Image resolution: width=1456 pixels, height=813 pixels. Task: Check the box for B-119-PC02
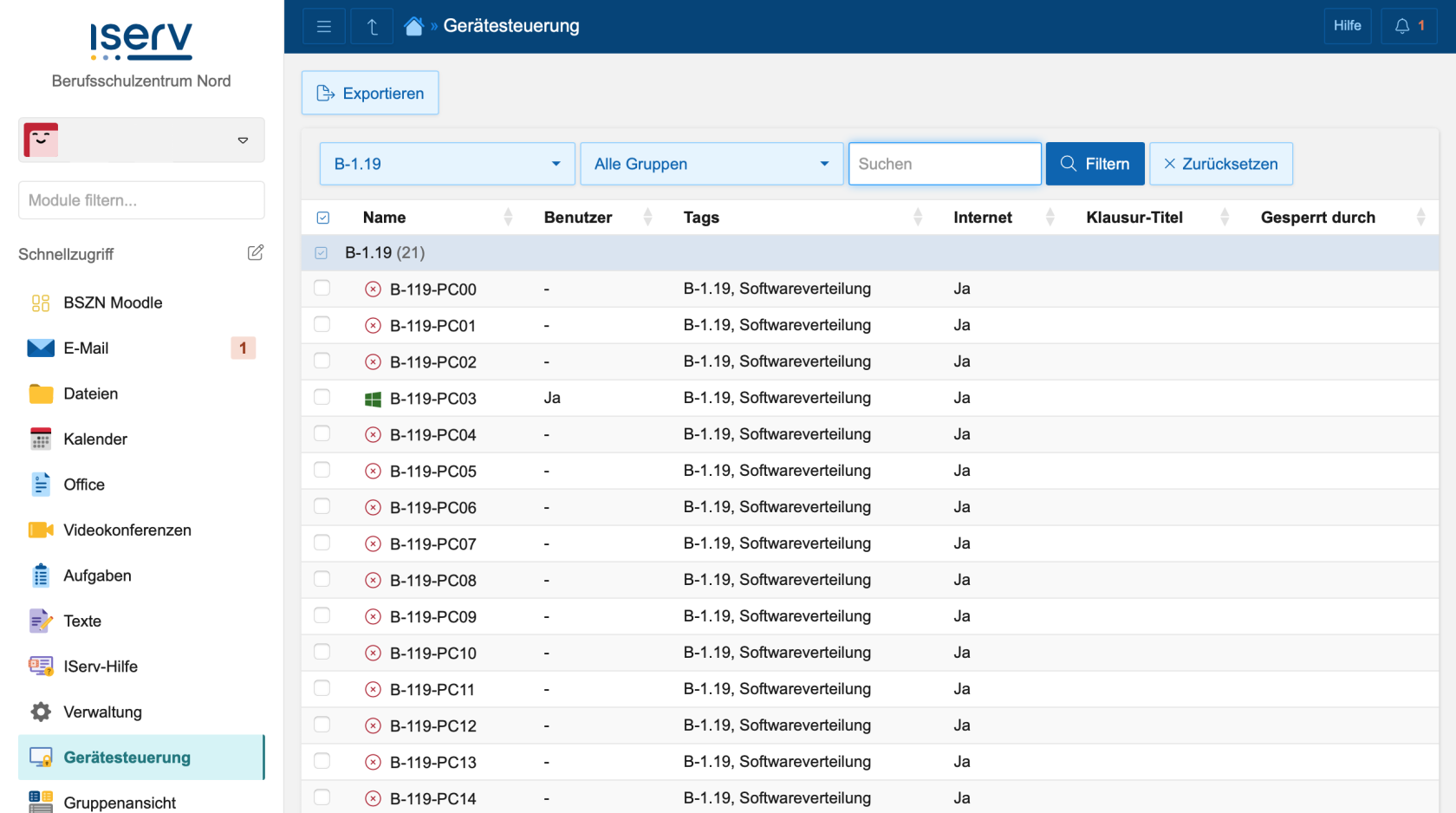click(322, 361)
